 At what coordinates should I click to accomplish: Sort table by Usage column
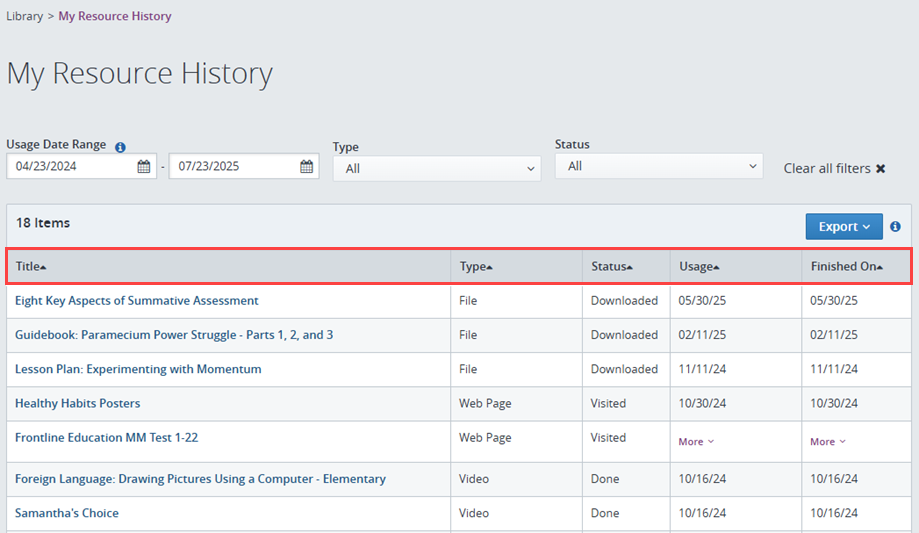(699, 266)
